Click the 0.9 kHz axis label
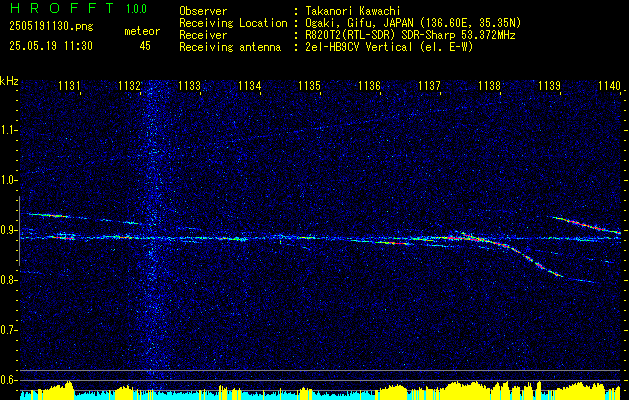This screenshot has height=400, width=629. [x=8, y=230]
